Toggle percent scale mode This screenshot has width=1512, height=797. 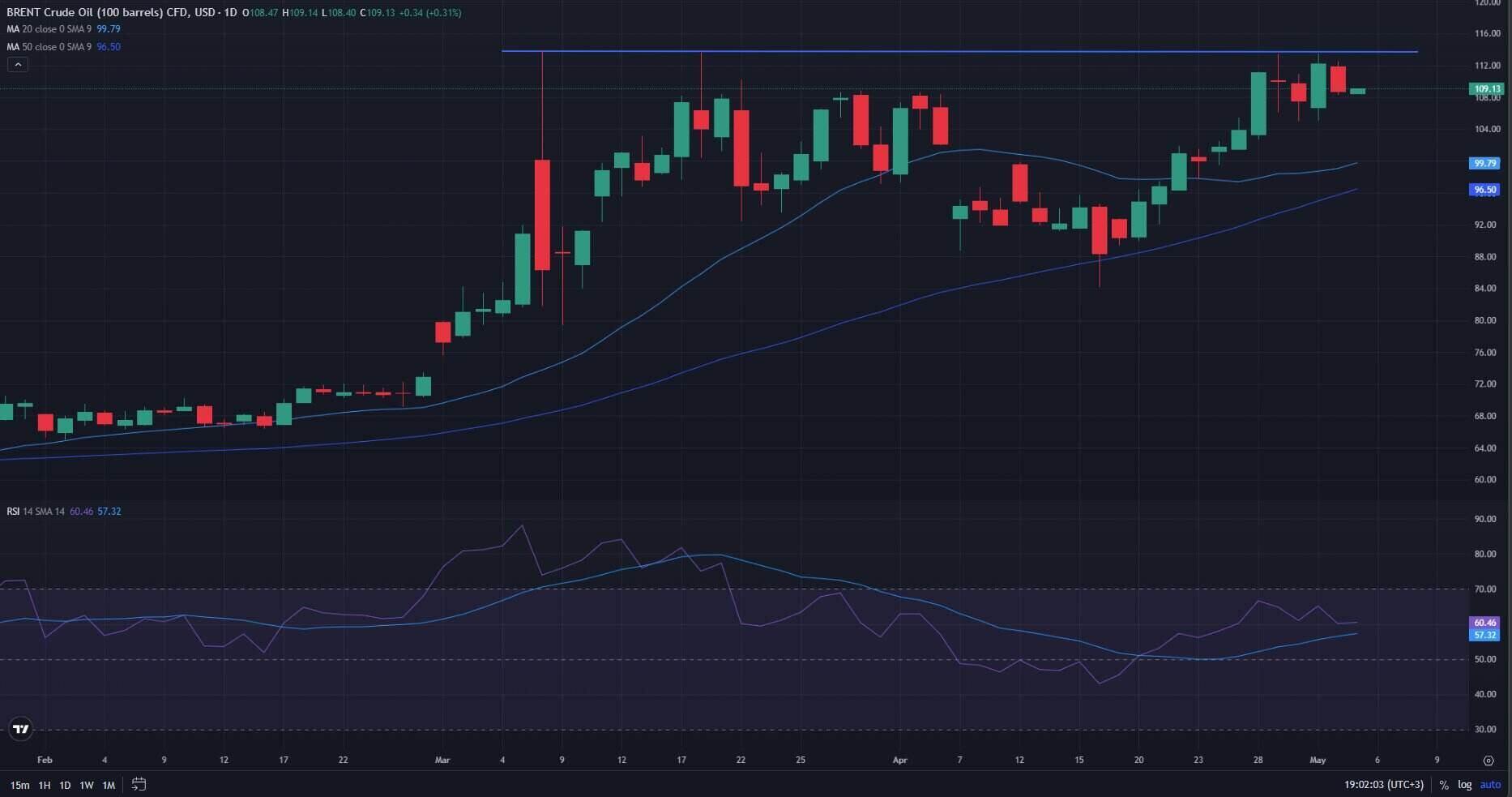click(1444, 785)
